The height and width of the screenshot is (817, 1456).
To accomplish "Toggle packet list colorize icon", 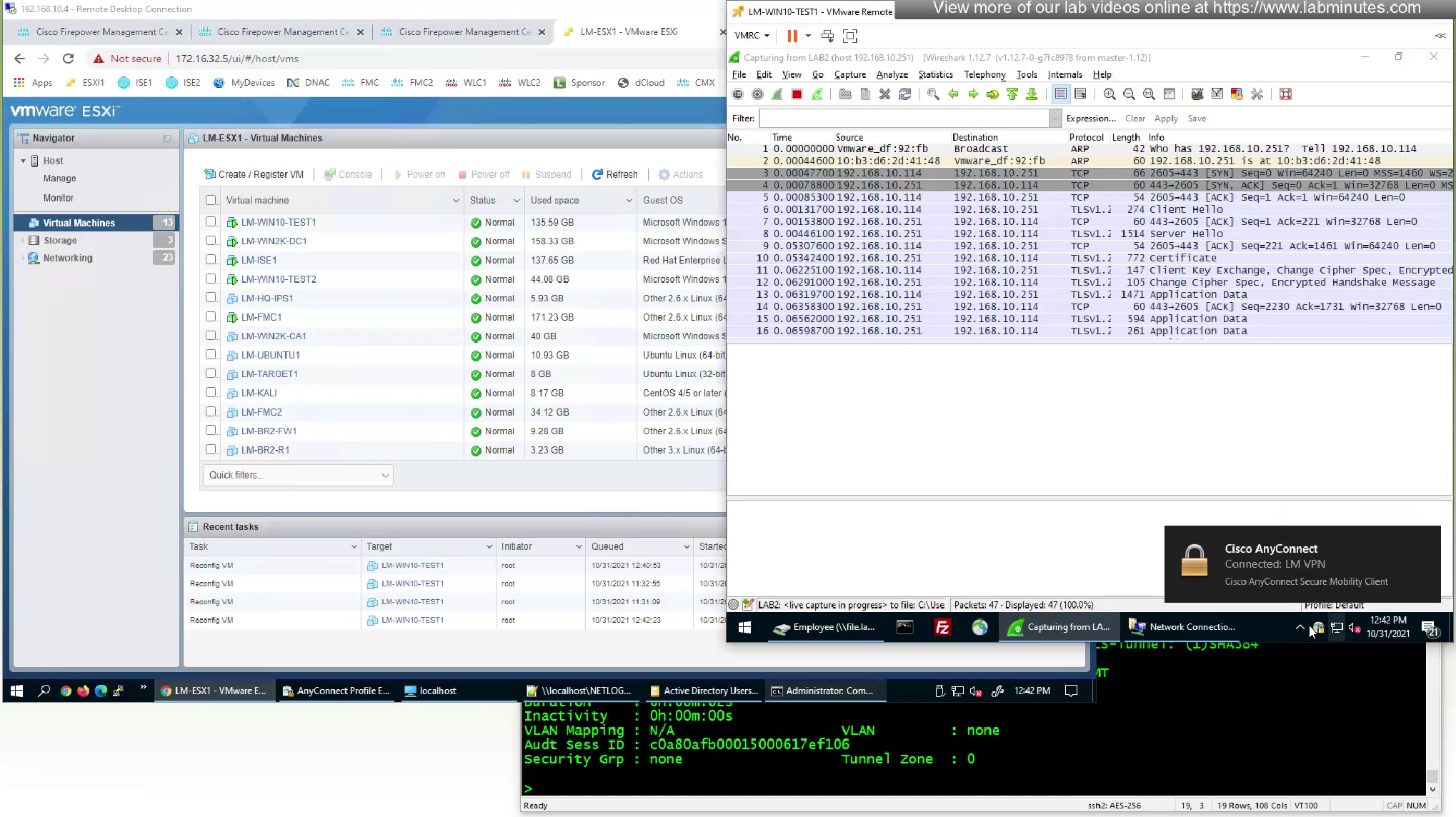I will tap(1061, 94).
